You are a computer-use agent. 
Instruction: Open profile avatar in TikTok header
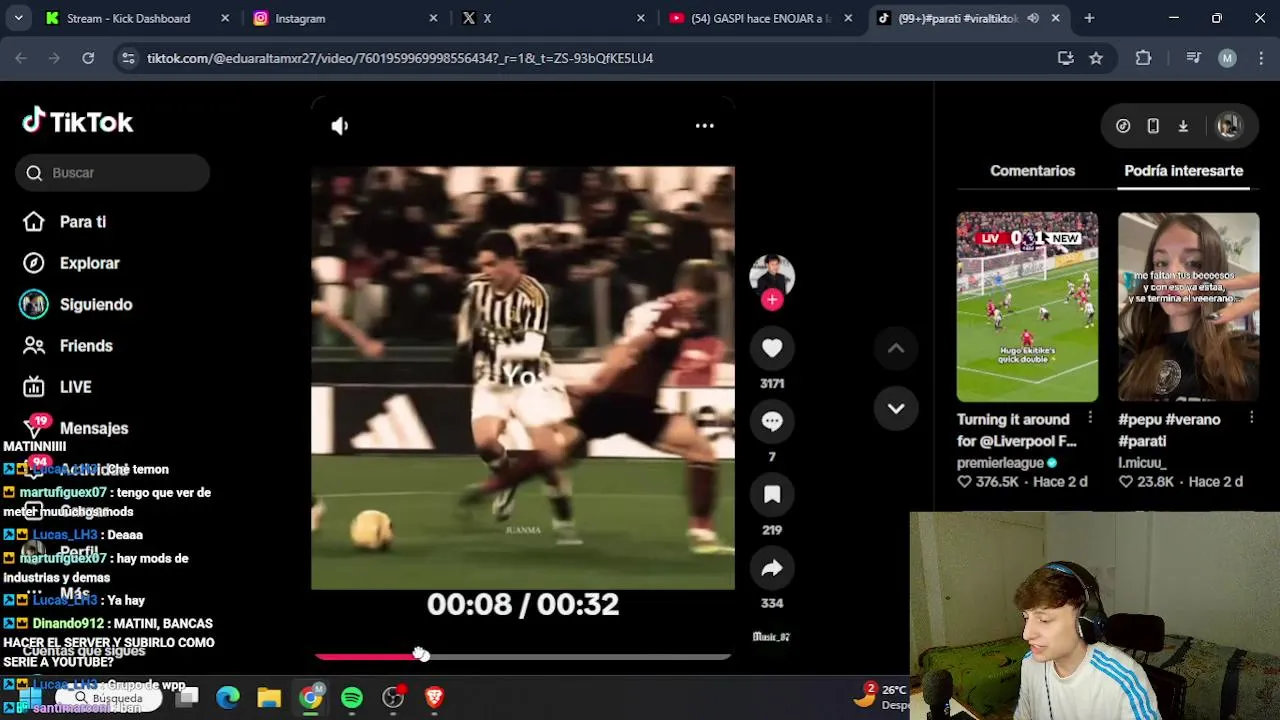[x=1228, y=126]
